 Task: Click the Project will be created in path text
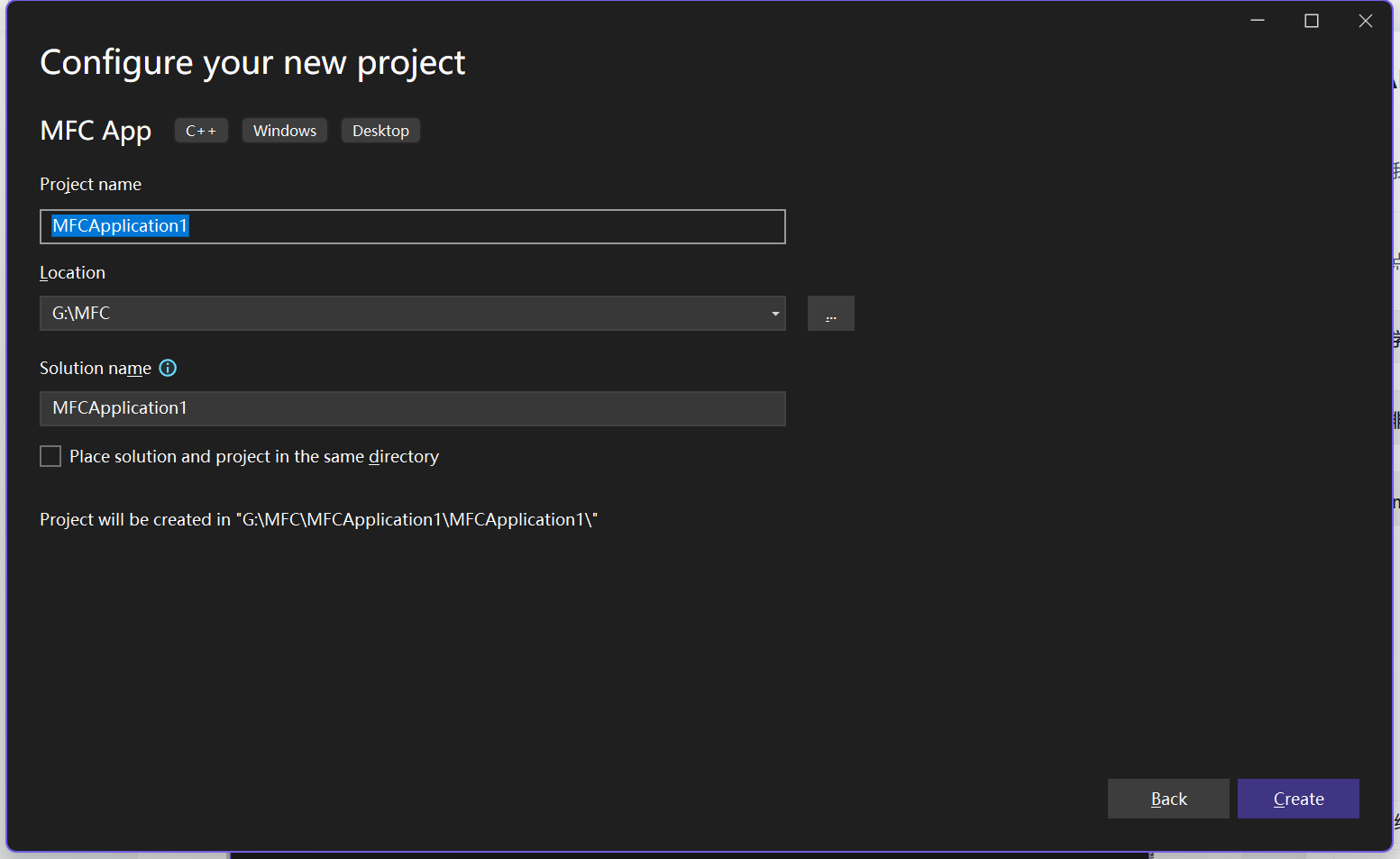pyautogui.click(x=319, y=519)
